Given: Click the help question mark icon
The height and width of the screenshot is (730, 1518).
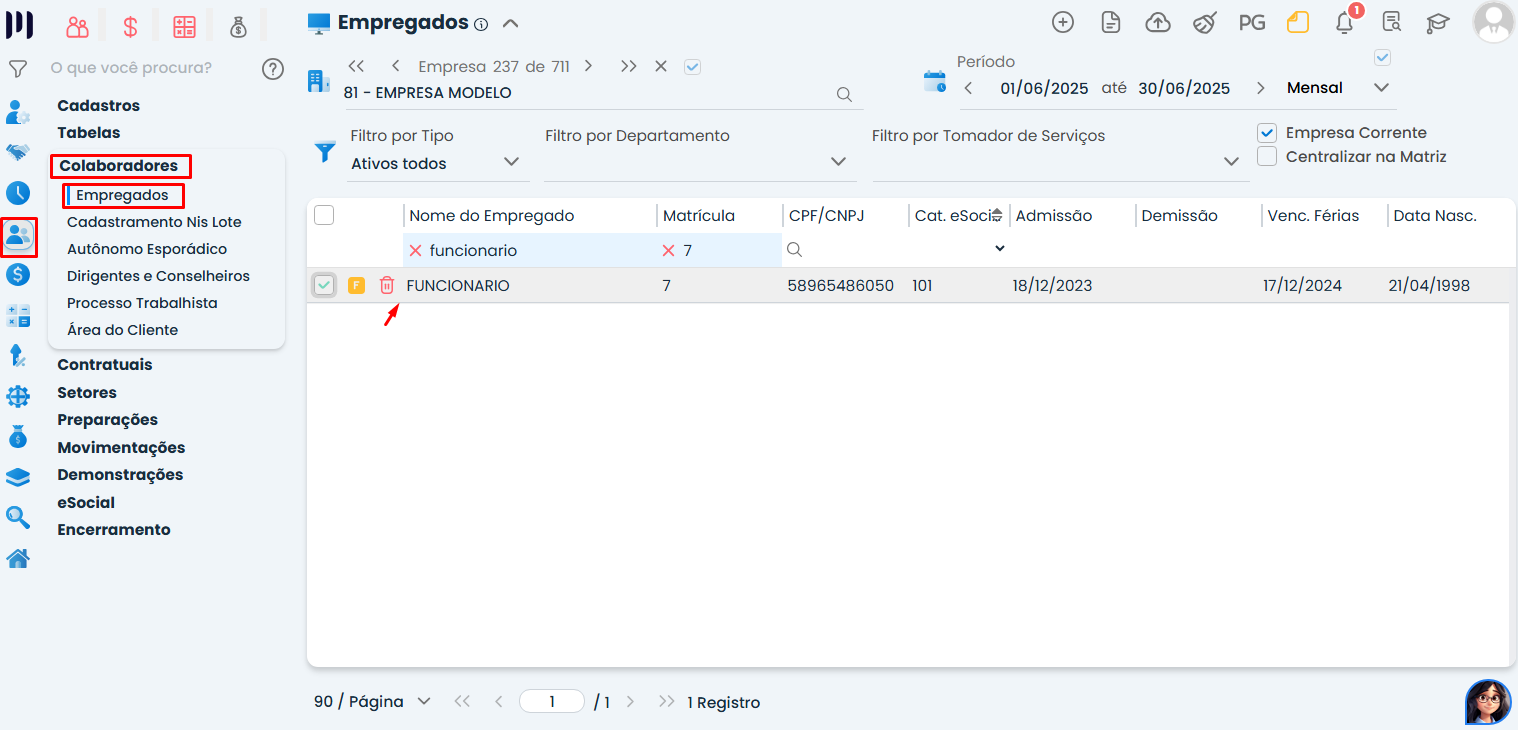Looking at the screenshot, I should click(273, 69).
